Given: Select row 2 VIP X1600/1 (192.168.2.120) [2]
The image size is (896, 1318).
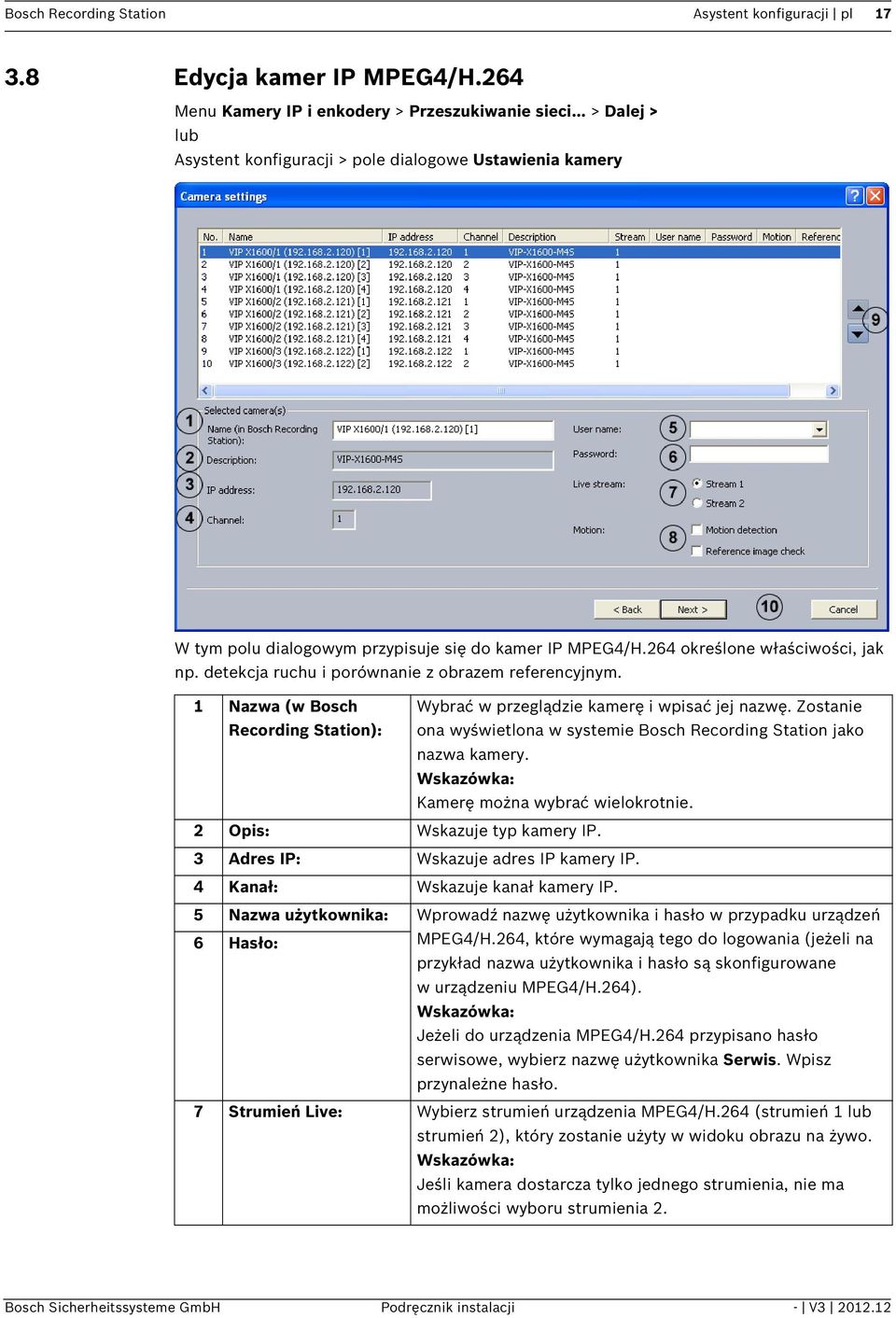Looking at the screenshot, I should coord(520,264).
